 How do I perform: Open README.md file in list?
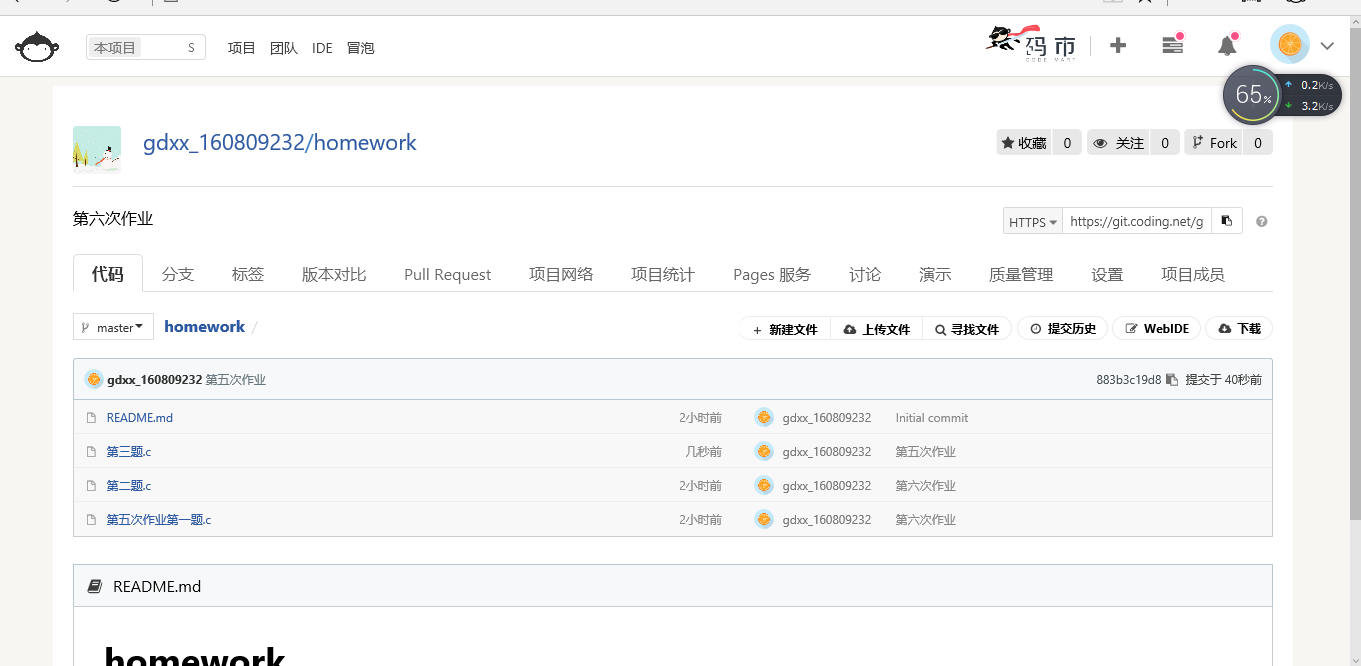tap(140, 418)
